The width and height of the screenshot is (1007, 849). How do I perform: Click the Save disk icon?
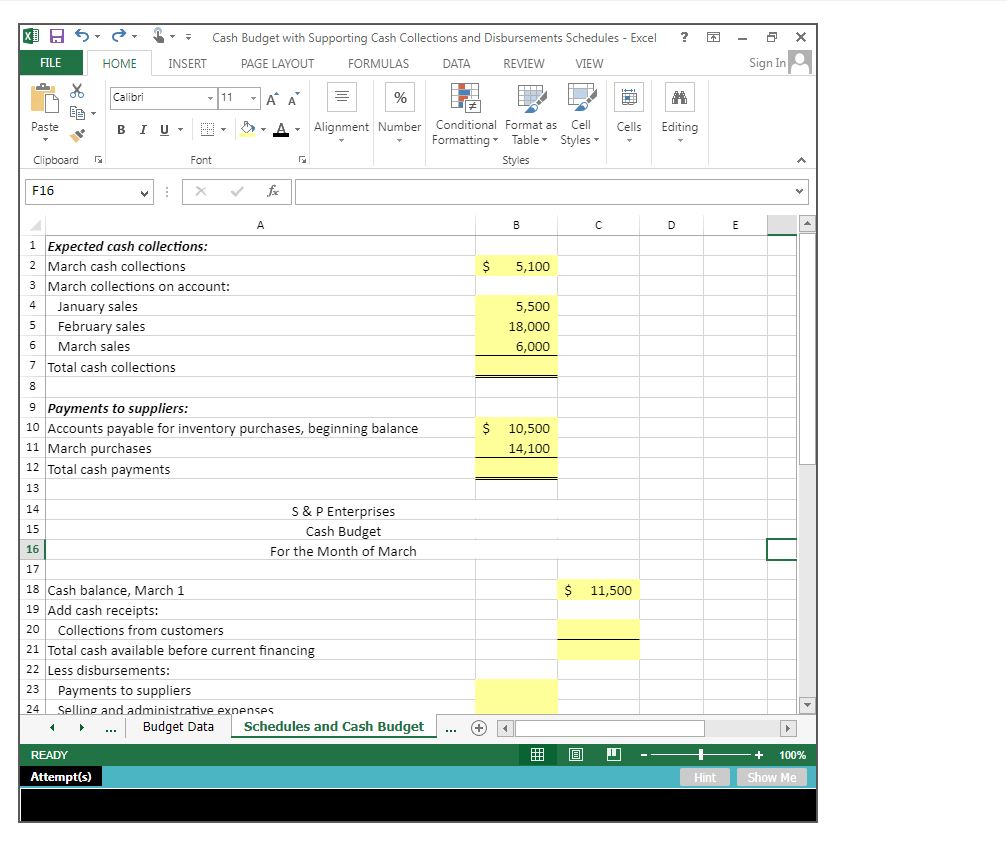tap(57, 37)
